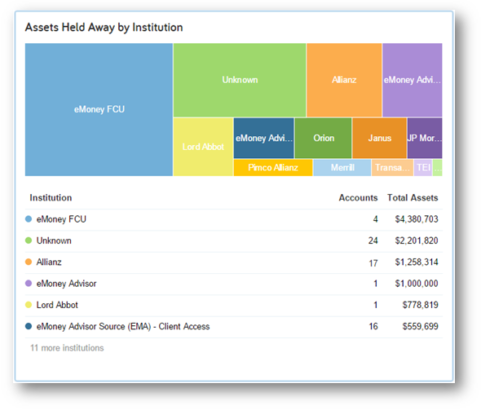Click the green dot beside Unknown

pyautogui.click(x=29, y=240)
